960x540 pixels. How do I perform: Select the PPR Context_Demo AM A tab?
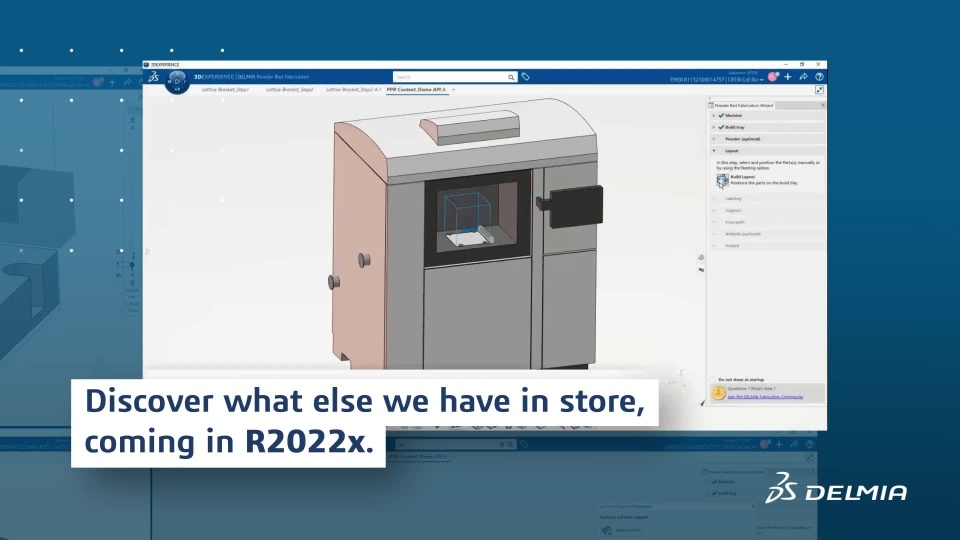click(416, 90)
